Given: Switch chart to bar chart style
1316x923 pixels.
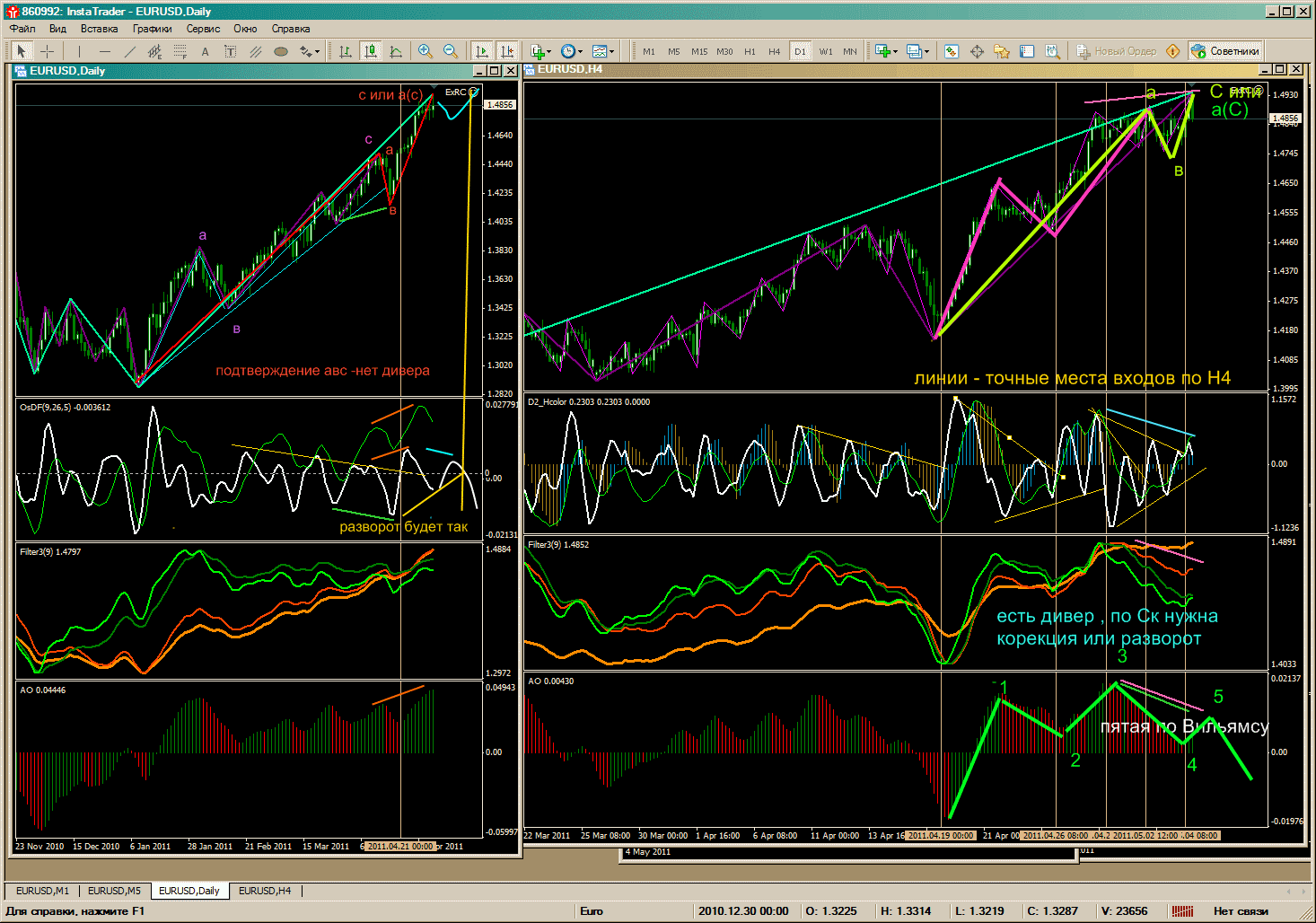Looking at the screenshot, I should [345, 51].
